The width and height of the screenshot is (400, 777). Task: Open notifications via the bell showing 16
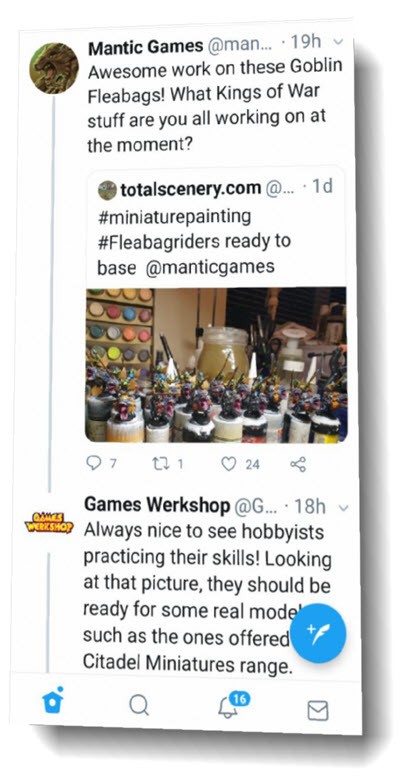click(231, 705)
